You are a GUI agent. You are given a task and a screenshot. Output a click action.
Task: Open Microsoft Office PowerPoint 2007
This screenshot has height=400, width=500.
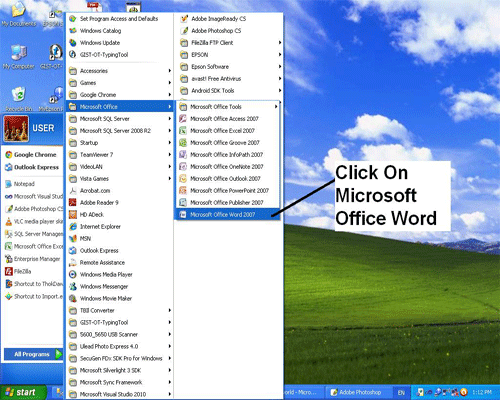(227, 191)
